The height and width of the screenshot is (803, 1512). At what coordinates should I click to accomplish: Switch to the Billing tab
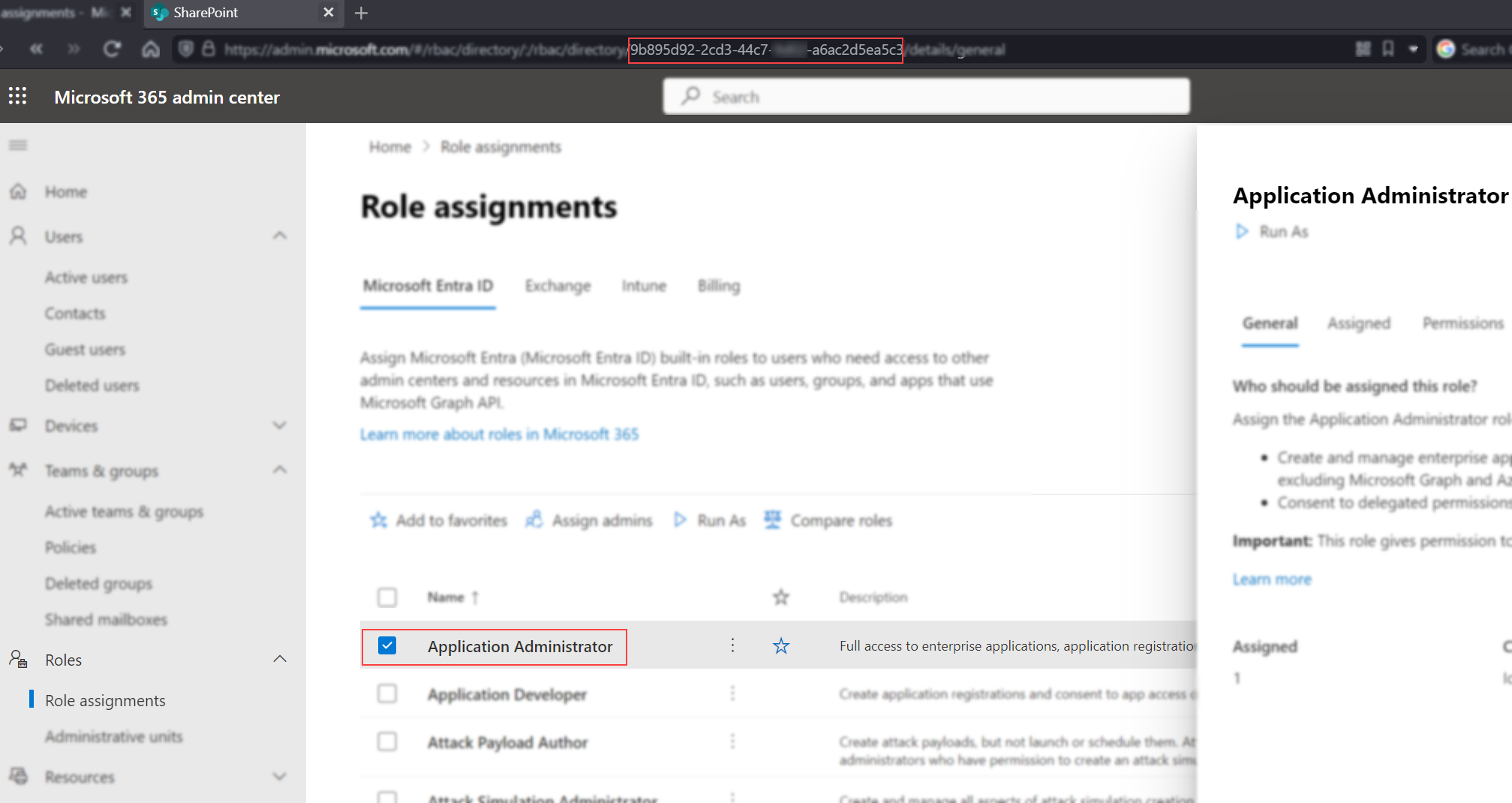(719, 286)
